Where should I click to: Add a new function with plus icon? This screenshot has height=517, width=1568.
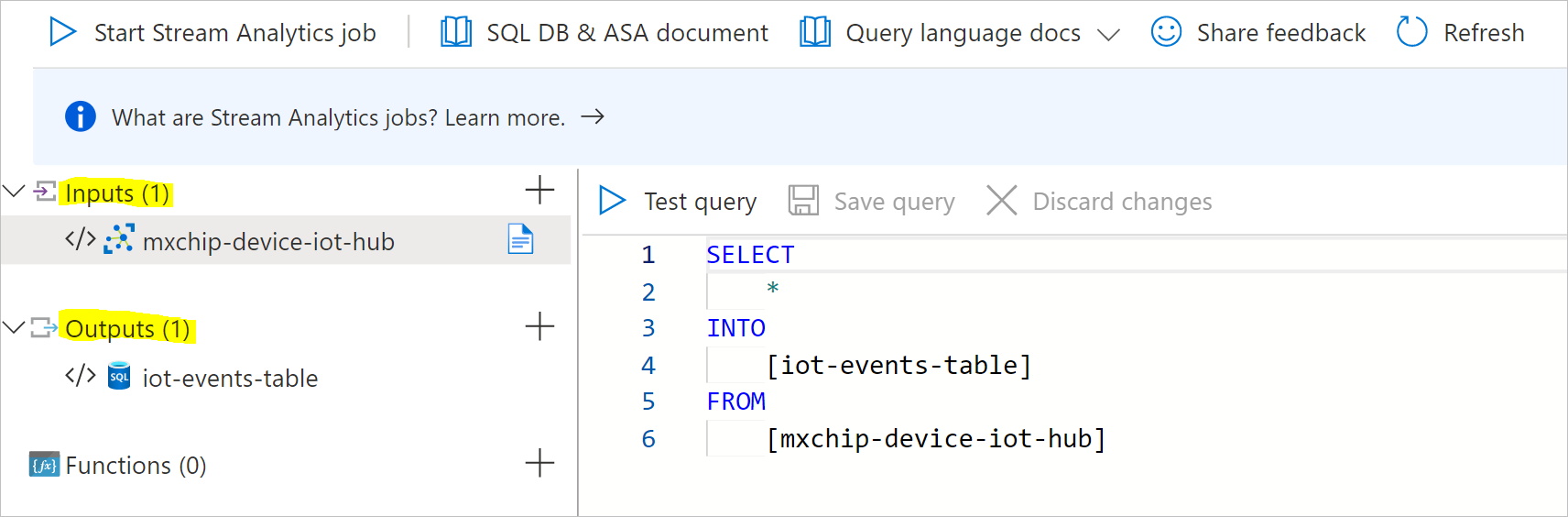(x=539, y=463)
